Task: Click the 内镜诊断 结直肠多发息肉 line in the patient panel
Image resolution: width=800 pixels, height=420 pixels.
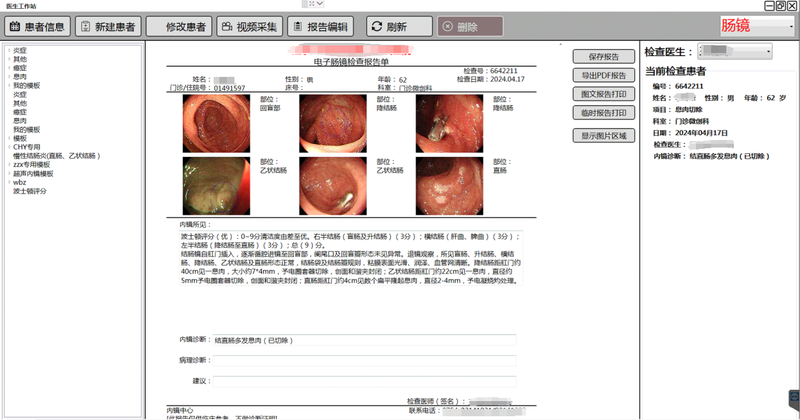Action: tap(711, 156)
